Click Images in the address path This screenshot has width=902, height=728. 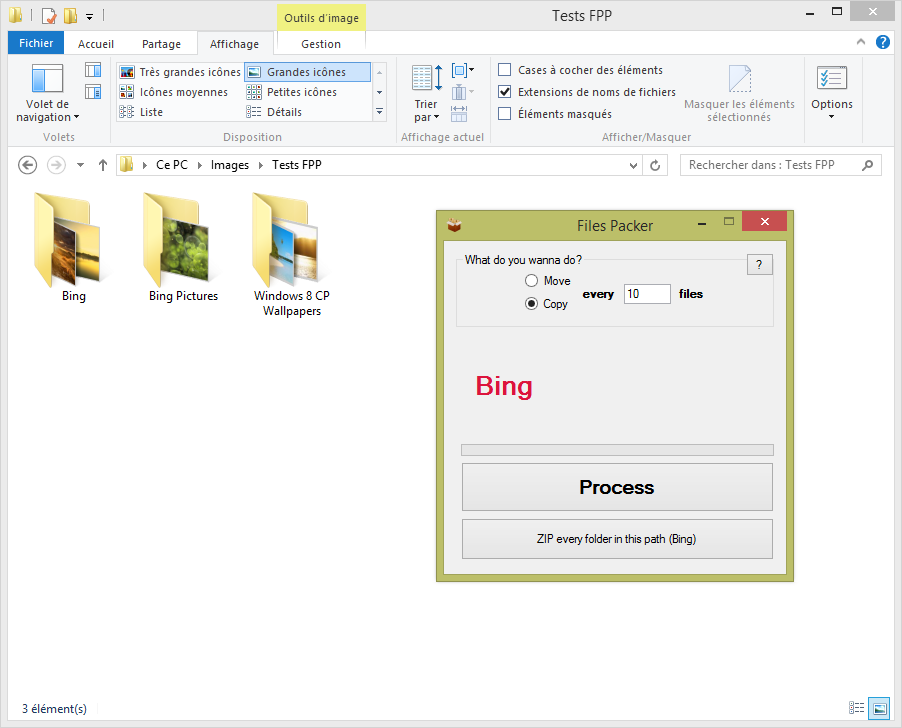230,165
